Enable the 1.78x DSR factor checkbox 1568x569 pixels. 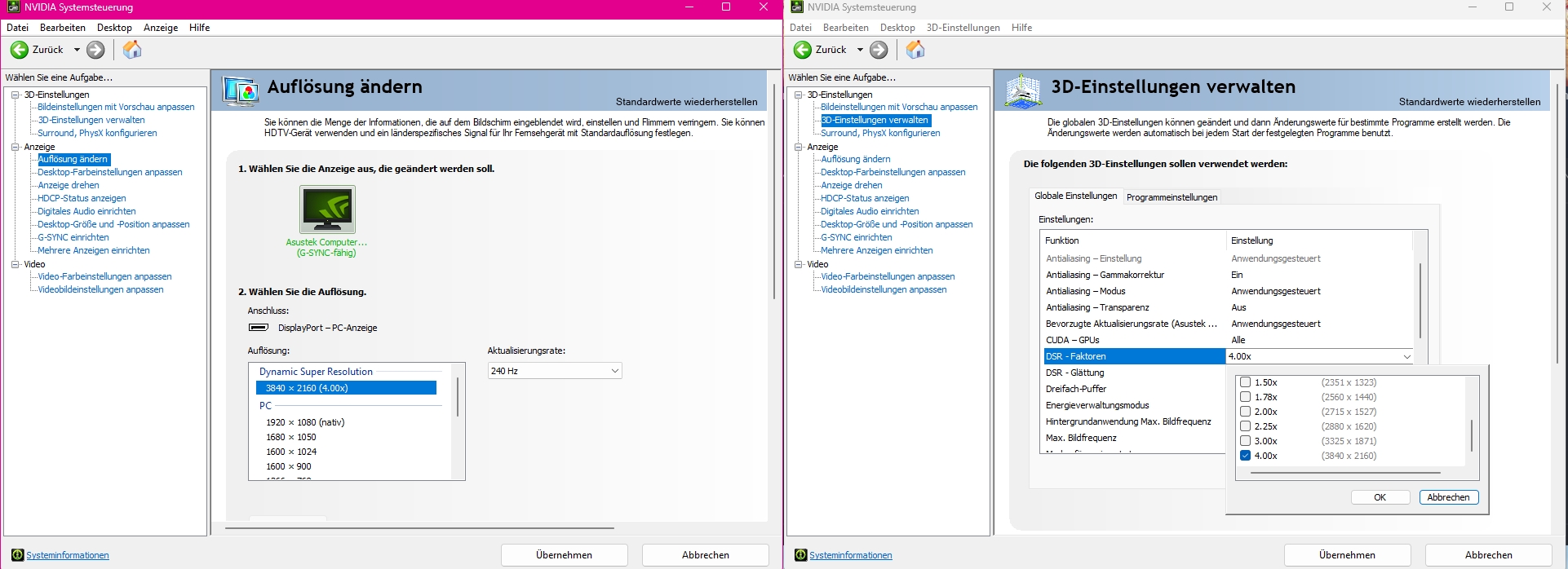pyautogui.click(x=1245, y=397)
